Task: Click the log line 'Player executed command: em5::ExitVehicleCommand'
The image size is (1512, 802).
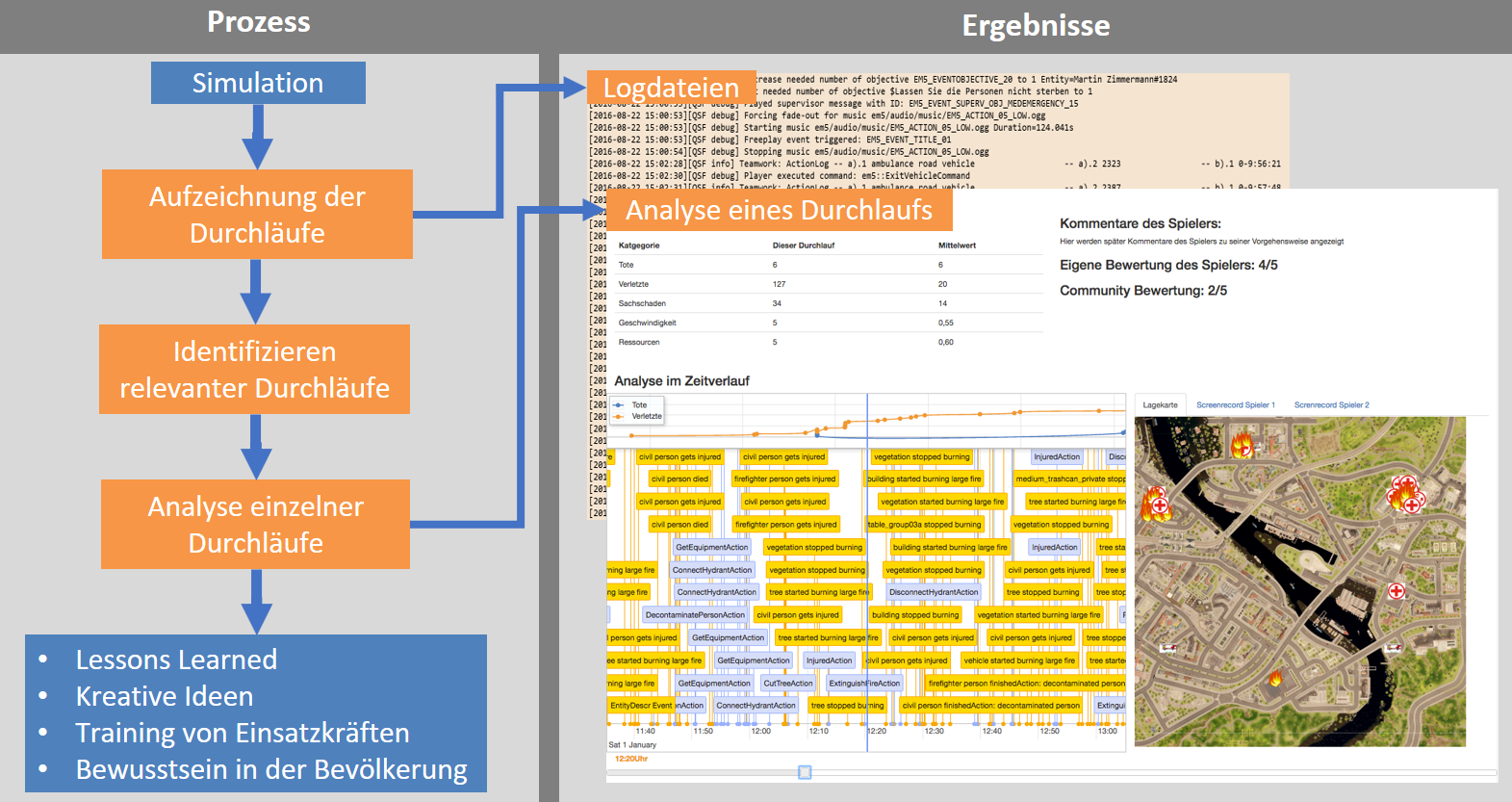Action: coord(780,175)
